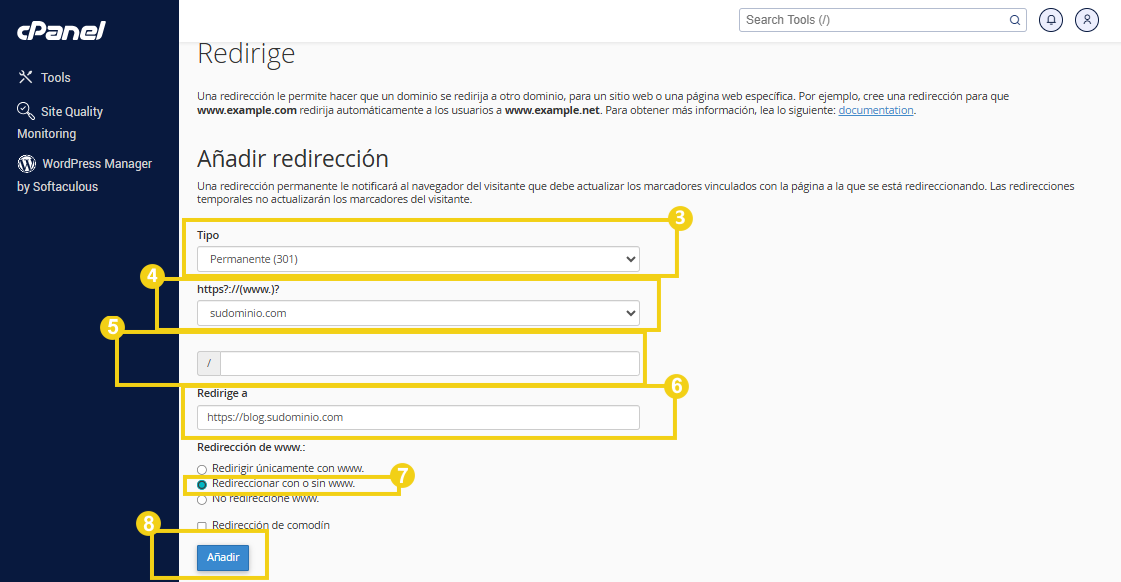Click the WordPress logo icon in sidebar
This screenshot has height=582, width=1121.
26,163
